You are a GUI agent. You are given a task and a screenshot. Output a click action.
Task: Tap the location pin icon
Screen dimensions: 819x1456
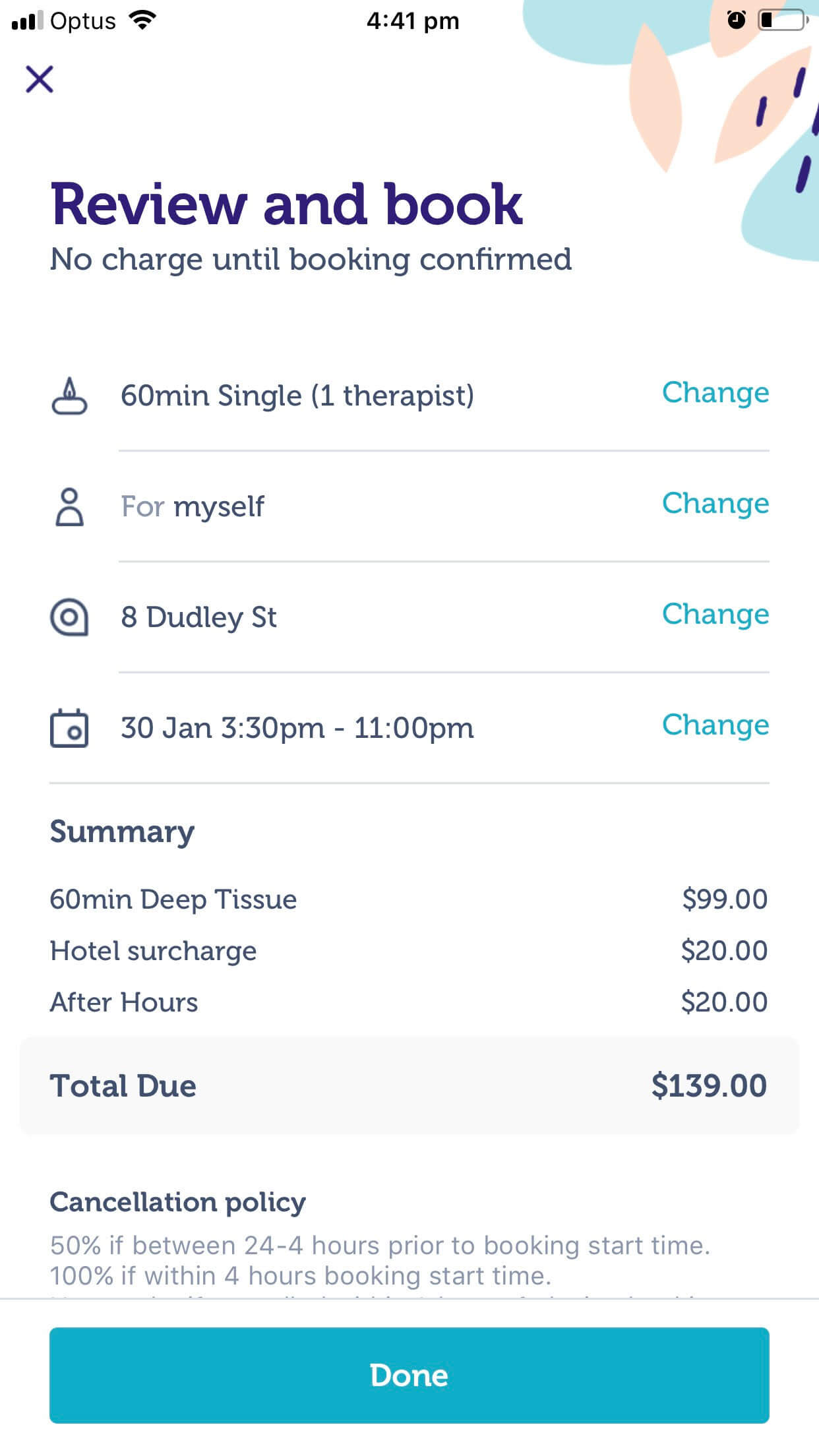[x=69, y=617]
